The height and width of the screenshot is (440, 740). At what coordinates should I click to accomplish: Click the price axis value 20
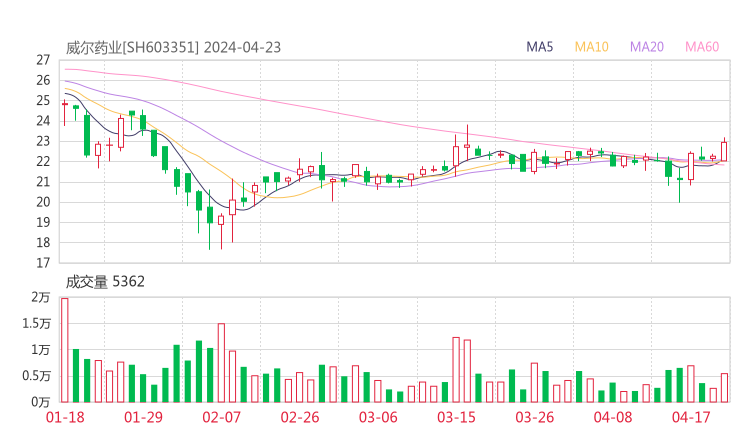[x=43, y=202]
